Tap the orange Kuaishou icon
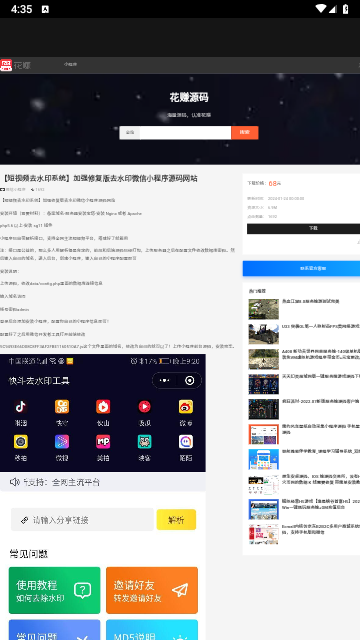The width and height of the screenshot is (360, 640). [x=62, y=407]
